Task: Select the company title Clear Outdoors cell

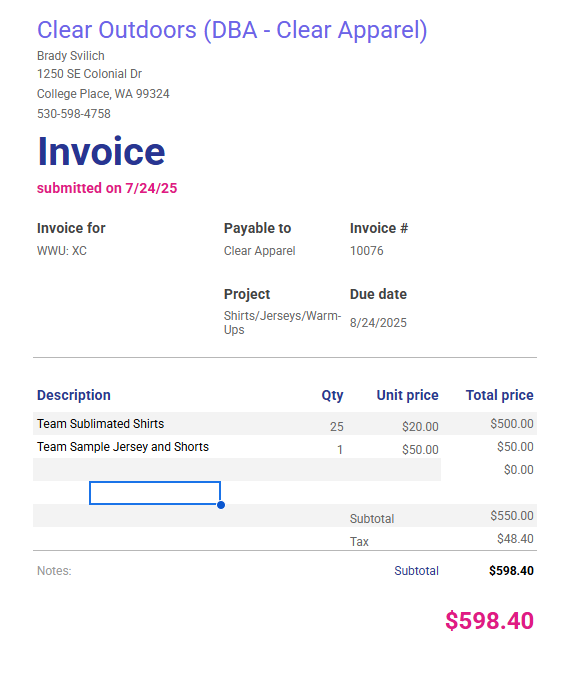Action: [232, 30]
